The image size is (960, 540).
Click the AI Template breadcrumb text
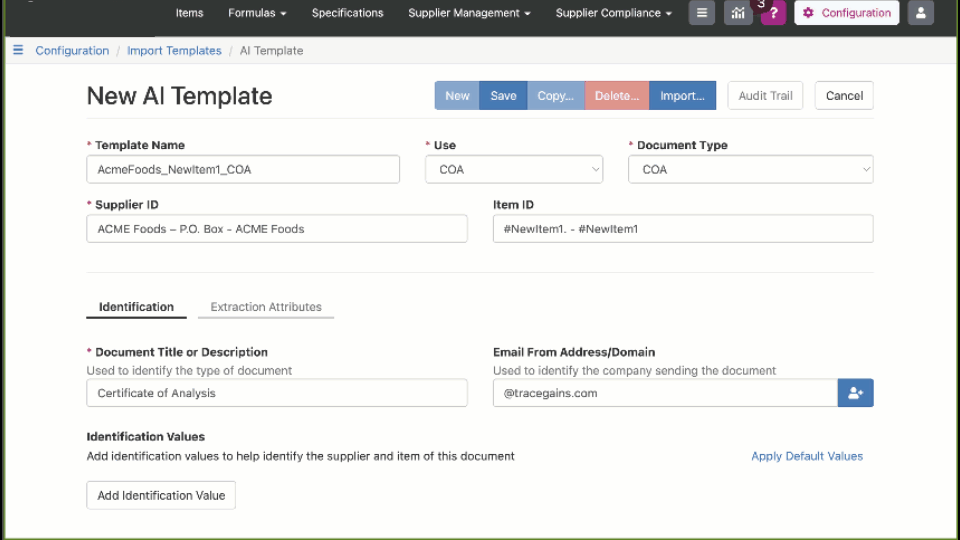(271, 51)
